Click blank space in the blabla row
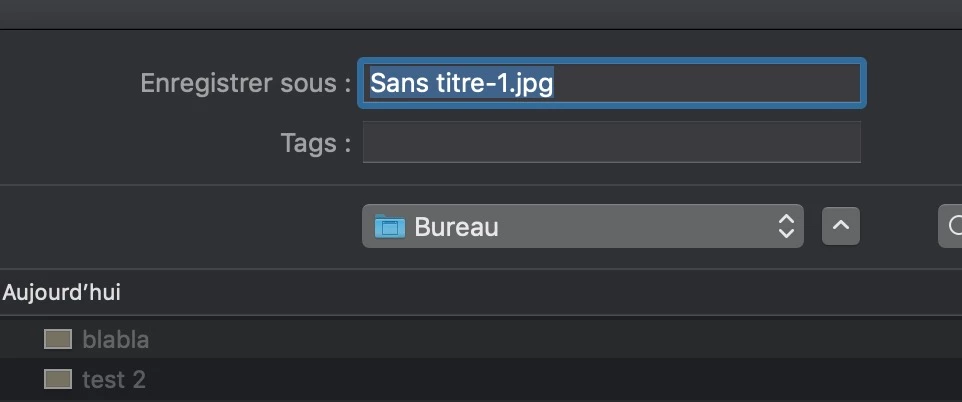Screen dimensions: 962x402 (552, 339)
